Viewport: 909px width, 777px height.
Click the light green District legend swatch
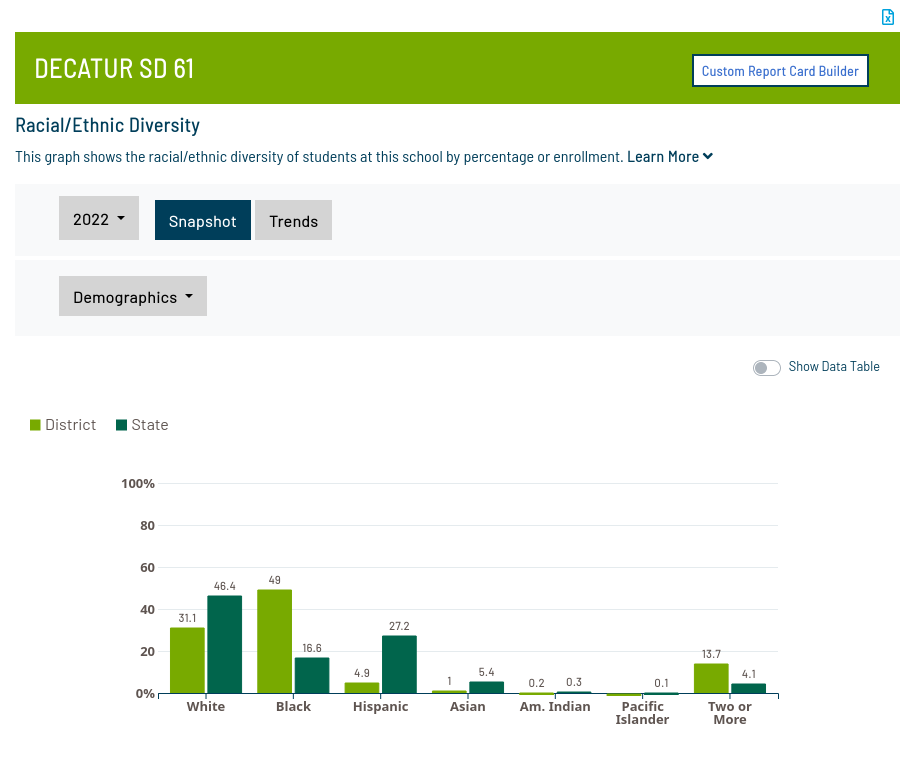click(x=36, y=425)
